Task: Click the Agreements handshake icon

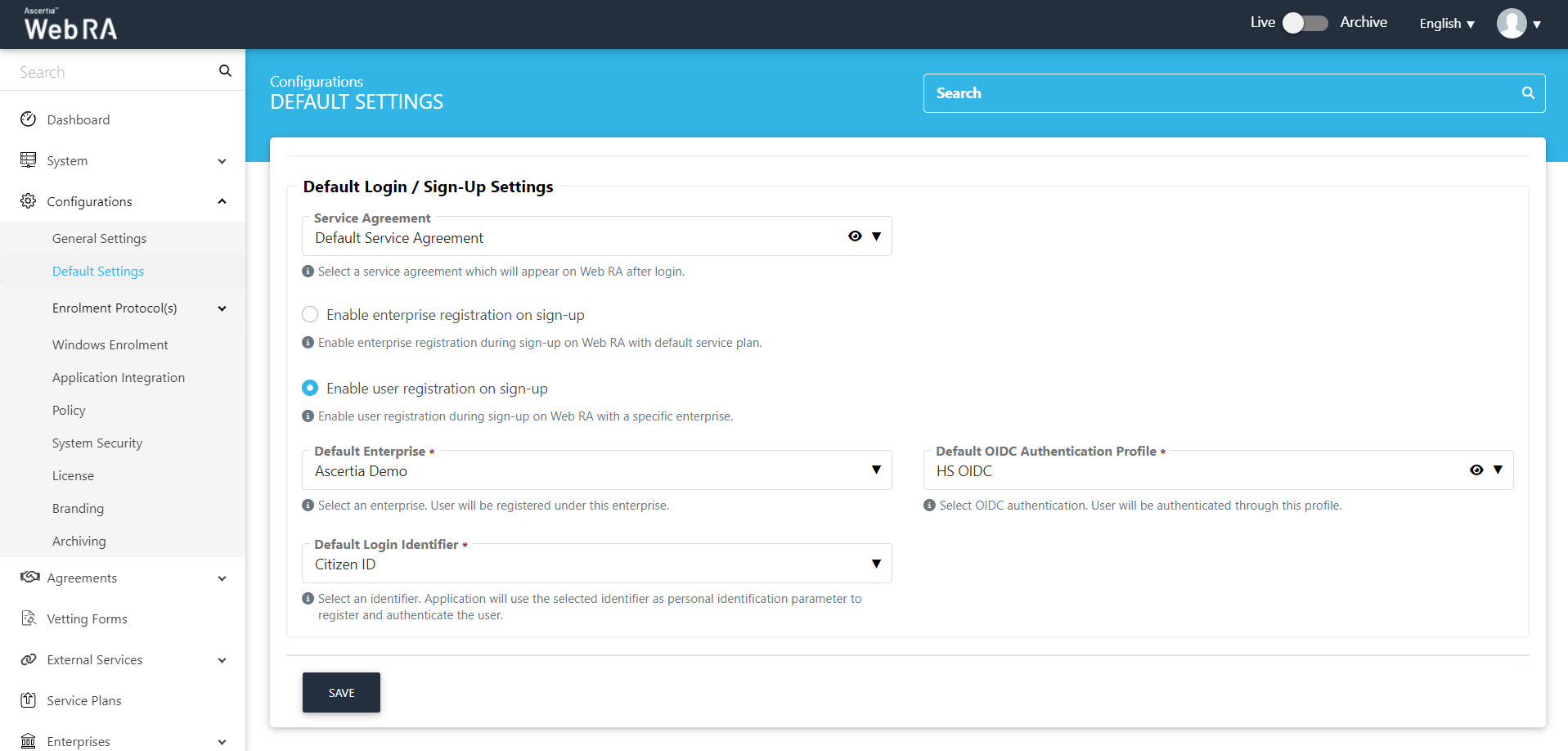Action: pos(29,578)
